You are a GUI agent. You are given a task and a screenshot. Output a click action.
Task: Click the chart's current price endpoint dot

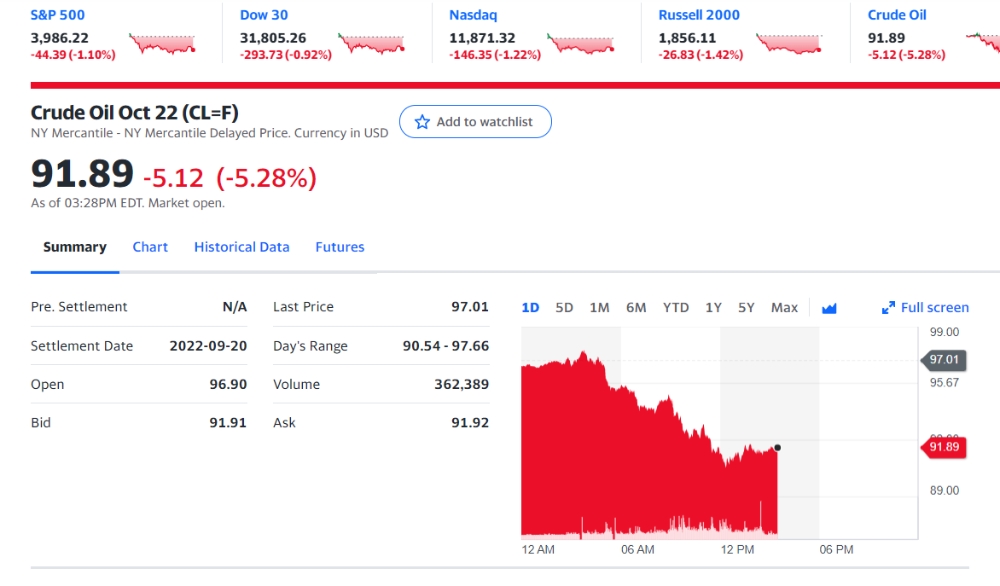tap(778, 447)
